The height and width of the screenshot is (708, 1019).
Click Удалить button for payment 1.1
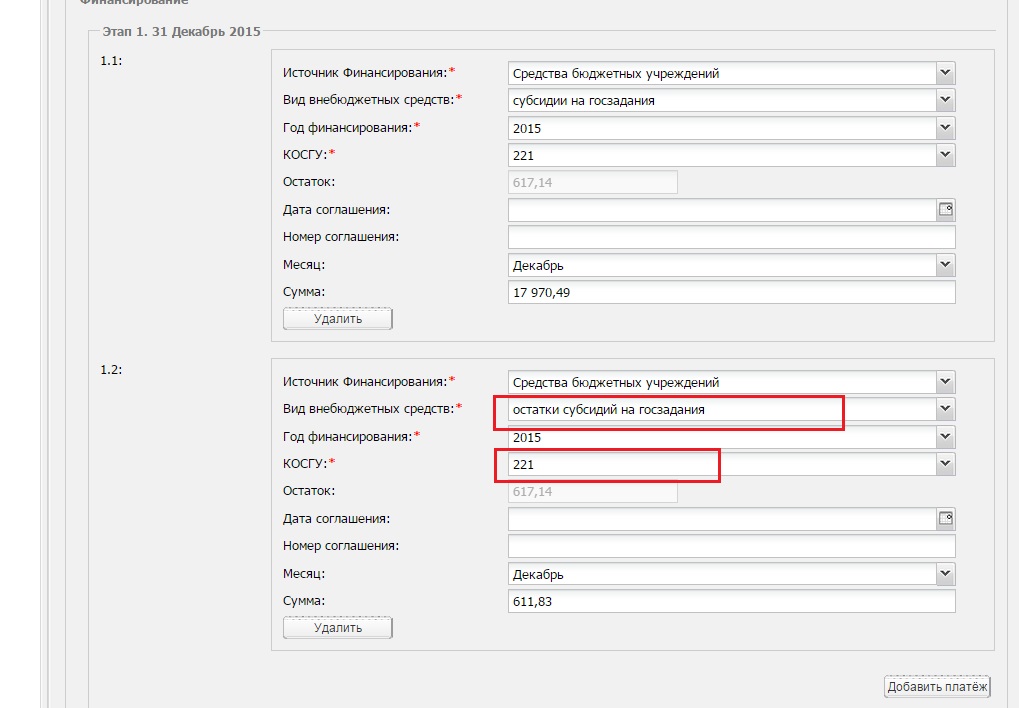tap(338, 319)
